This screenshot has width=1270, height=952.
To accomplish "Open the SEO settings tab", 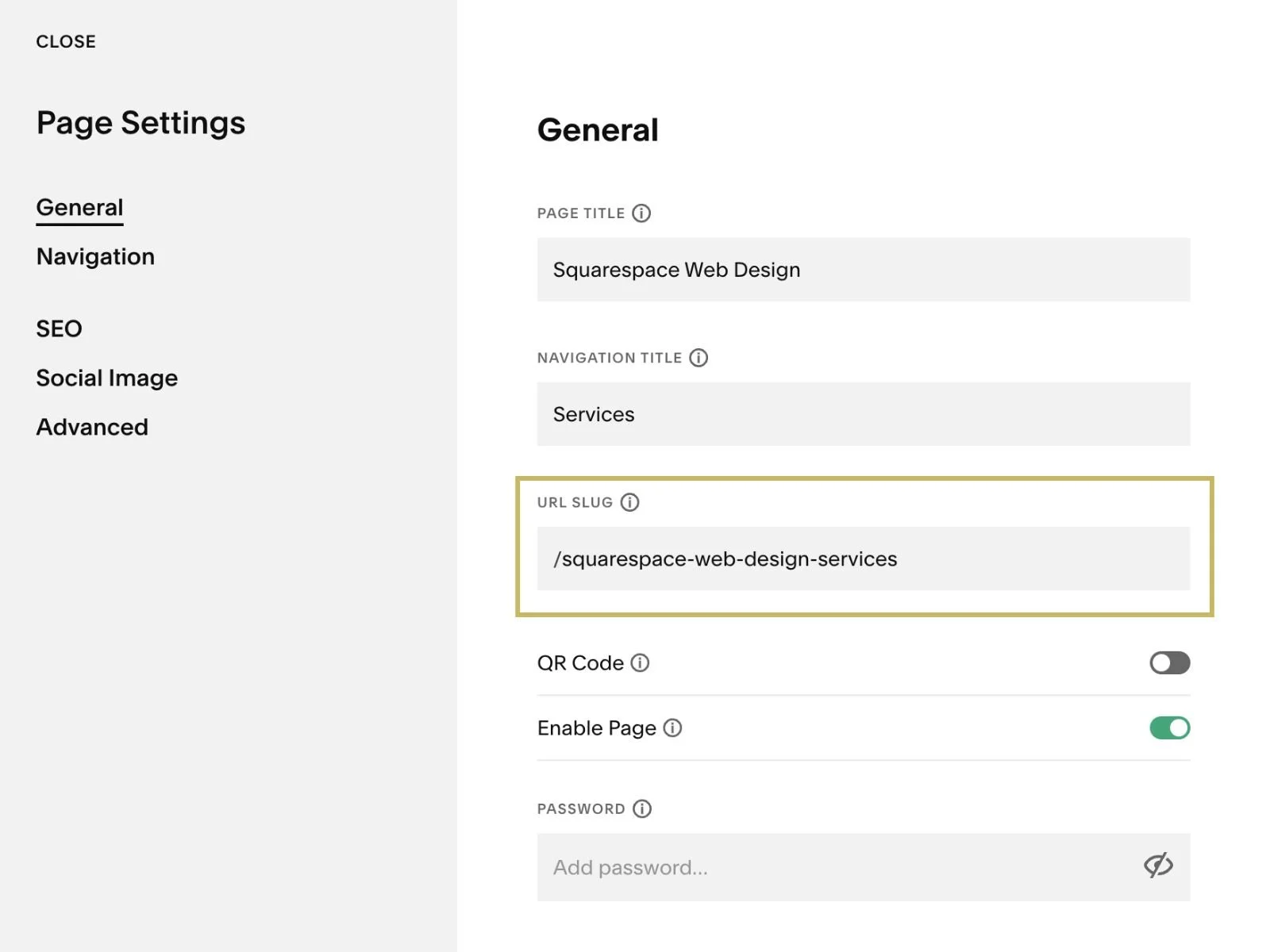I will tap(59, 328).
